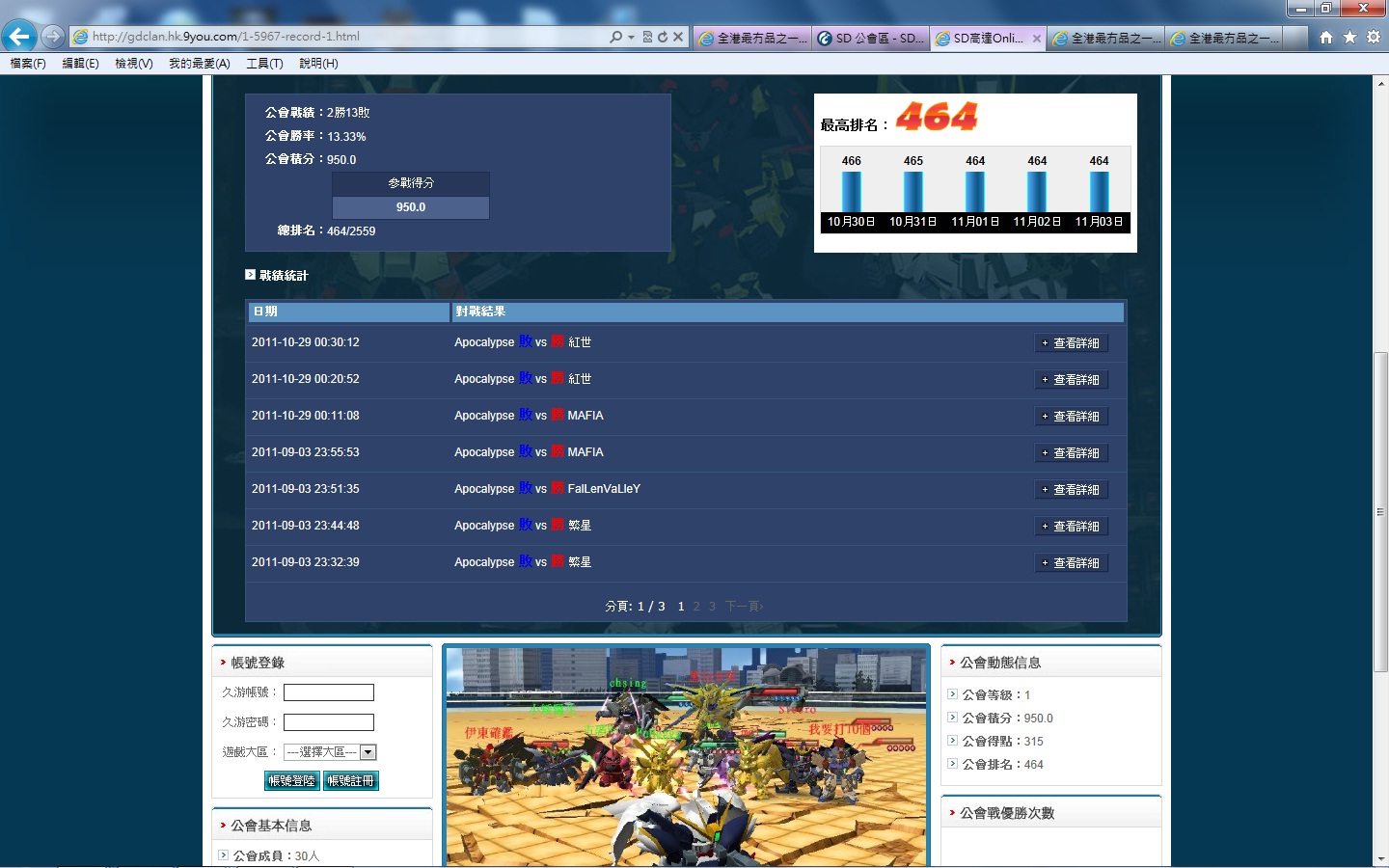Go to page 2 of battle records
The width and height of the screenshot is (1389, 868).
coord(696,607)
